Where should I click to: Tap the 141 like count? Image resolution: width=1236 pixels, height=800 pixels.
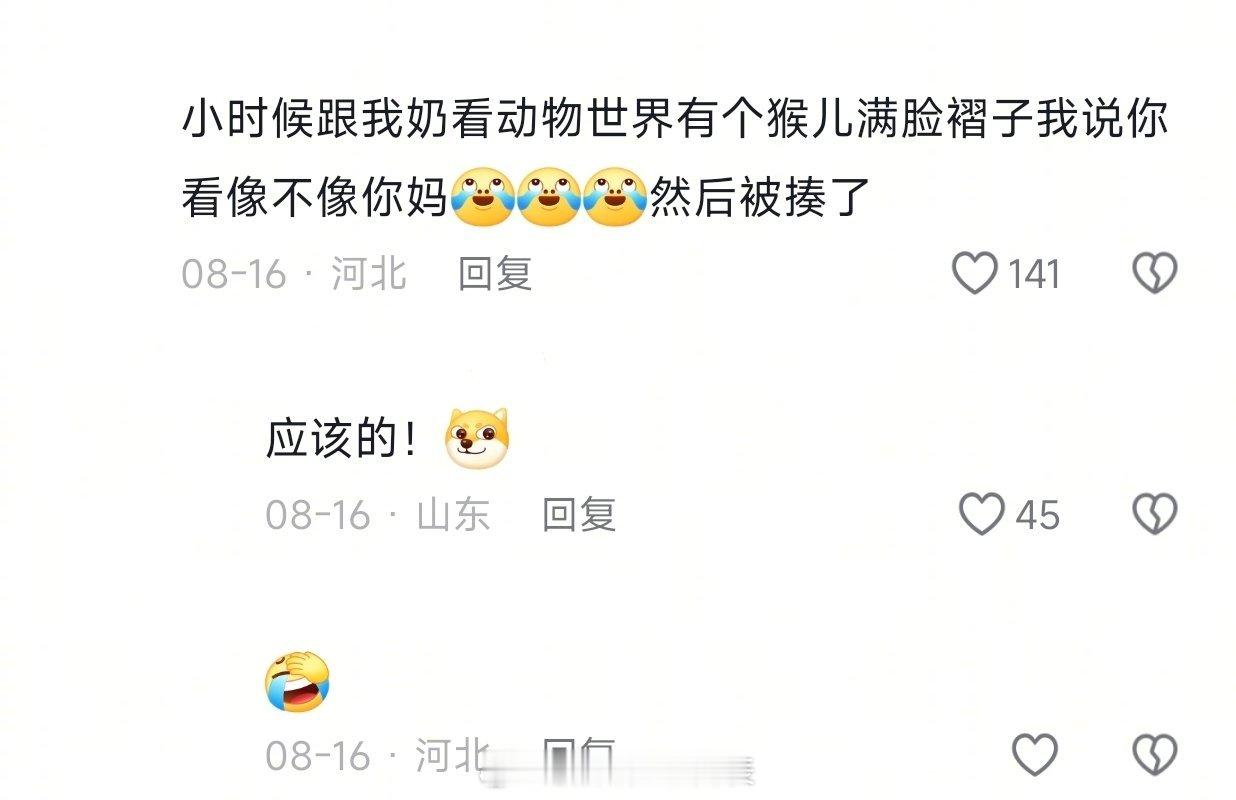(1034, 273)
